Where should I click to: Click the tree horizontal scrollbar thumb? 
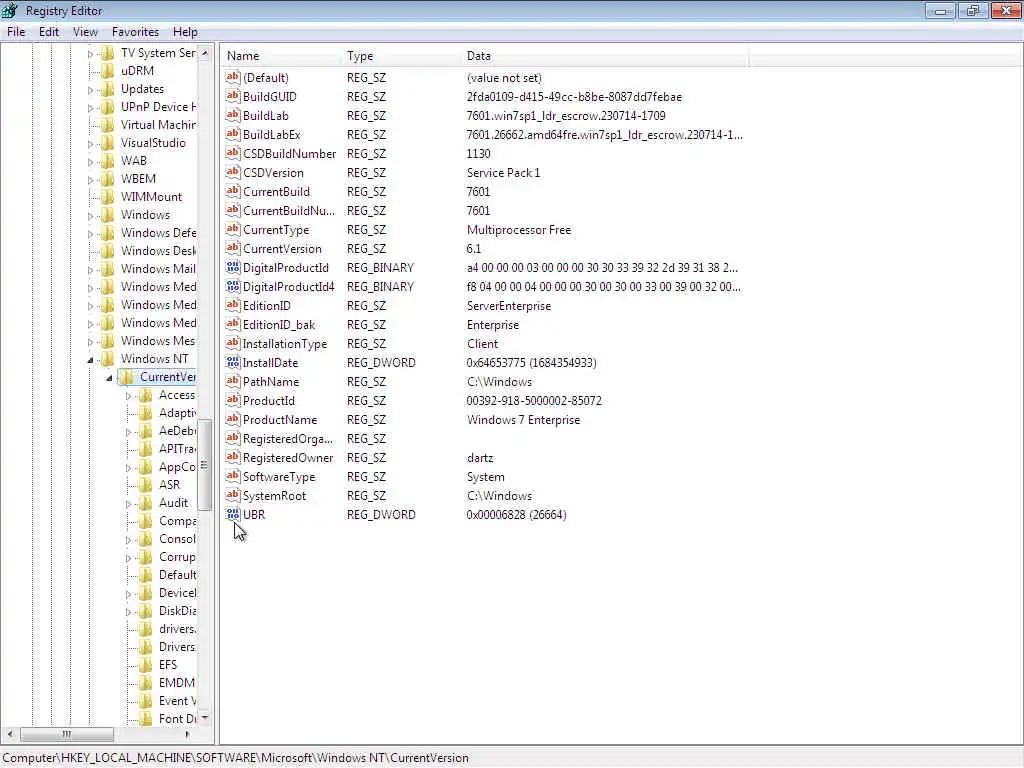(x=67, y=734)
